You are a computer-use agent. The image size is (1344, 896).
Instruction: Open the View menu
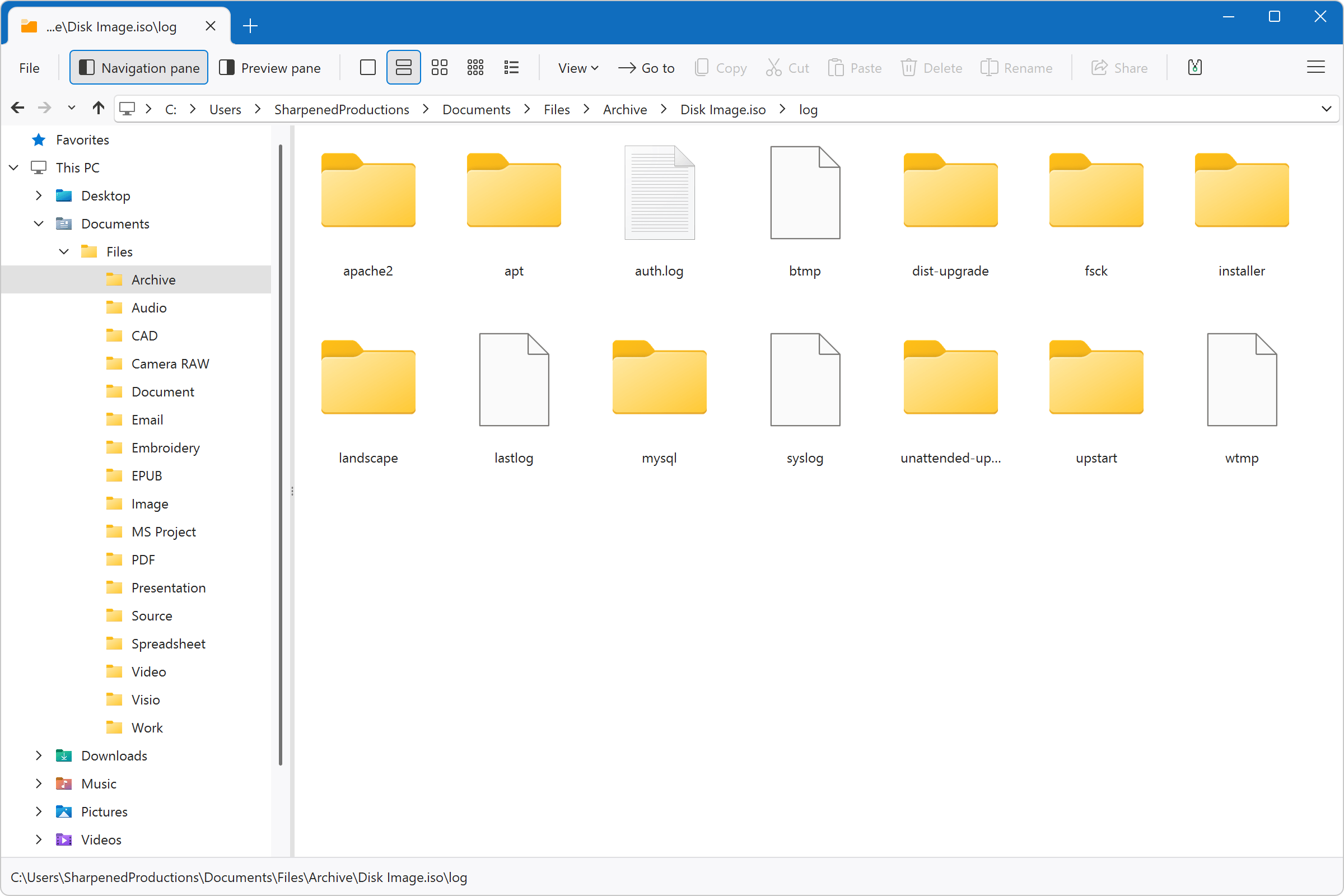(578, 67)
